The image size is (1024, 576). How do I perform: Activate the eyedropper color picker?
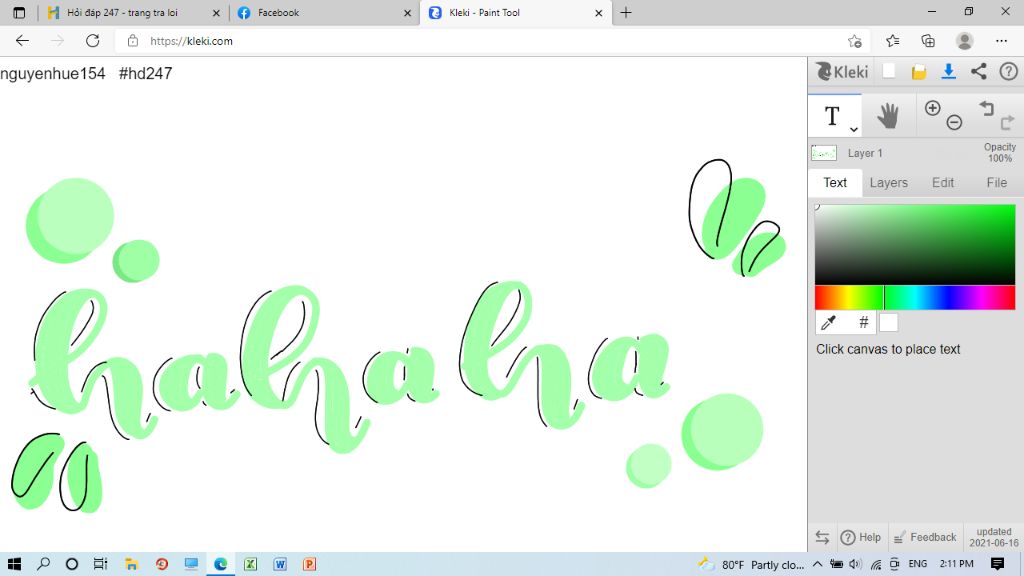click(828, 322)
